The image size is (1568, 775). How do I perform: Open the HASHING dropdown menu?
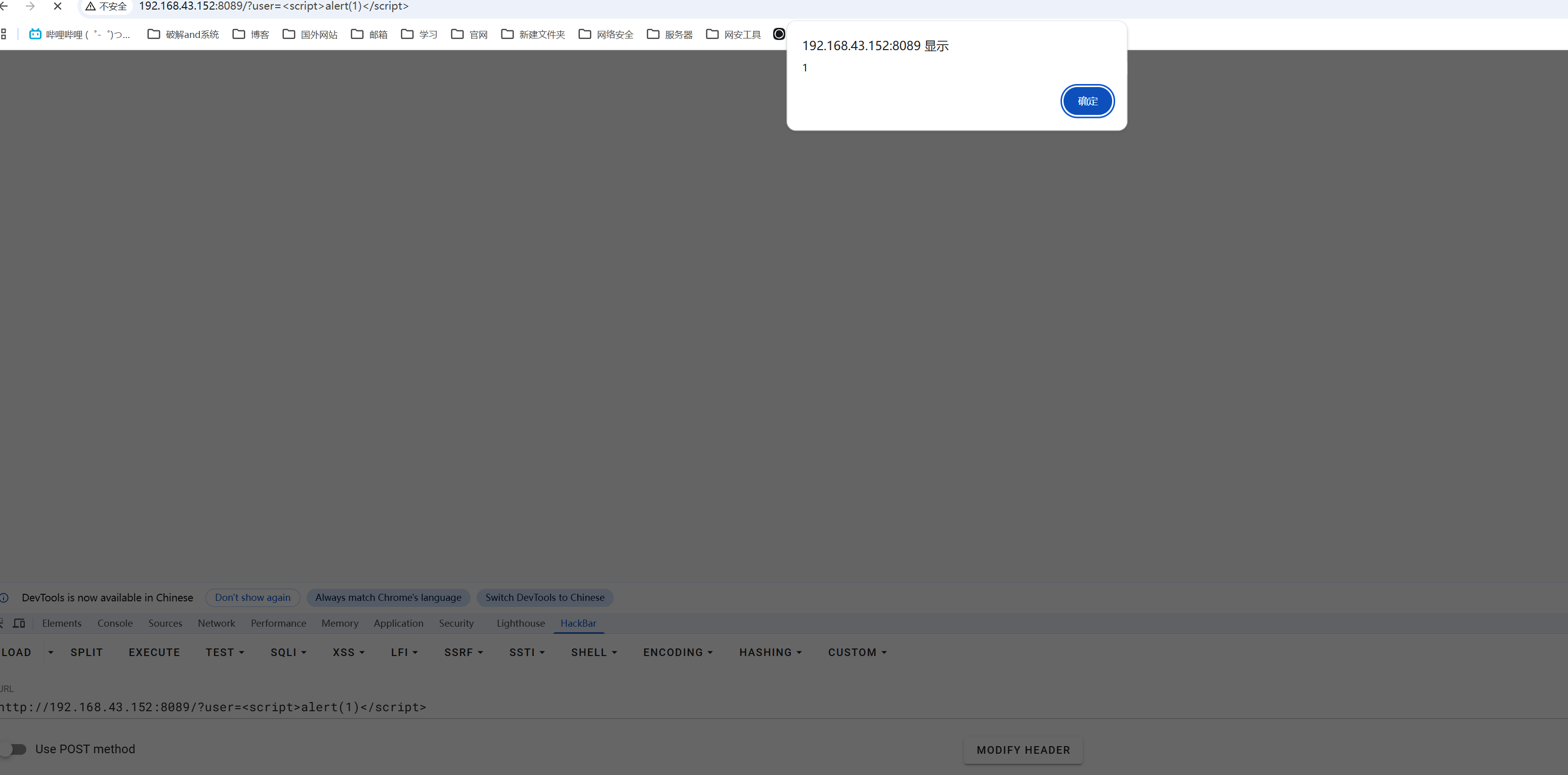770,652
